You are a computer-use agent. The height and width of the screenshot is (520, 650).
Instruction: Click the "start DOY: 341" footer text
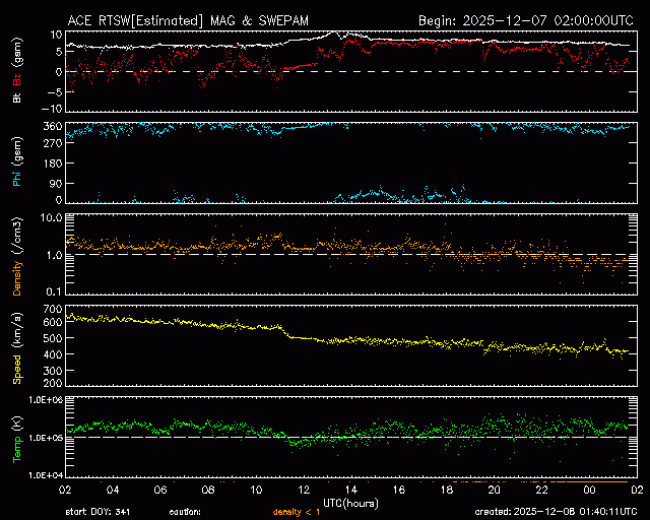tap(98, 512)
